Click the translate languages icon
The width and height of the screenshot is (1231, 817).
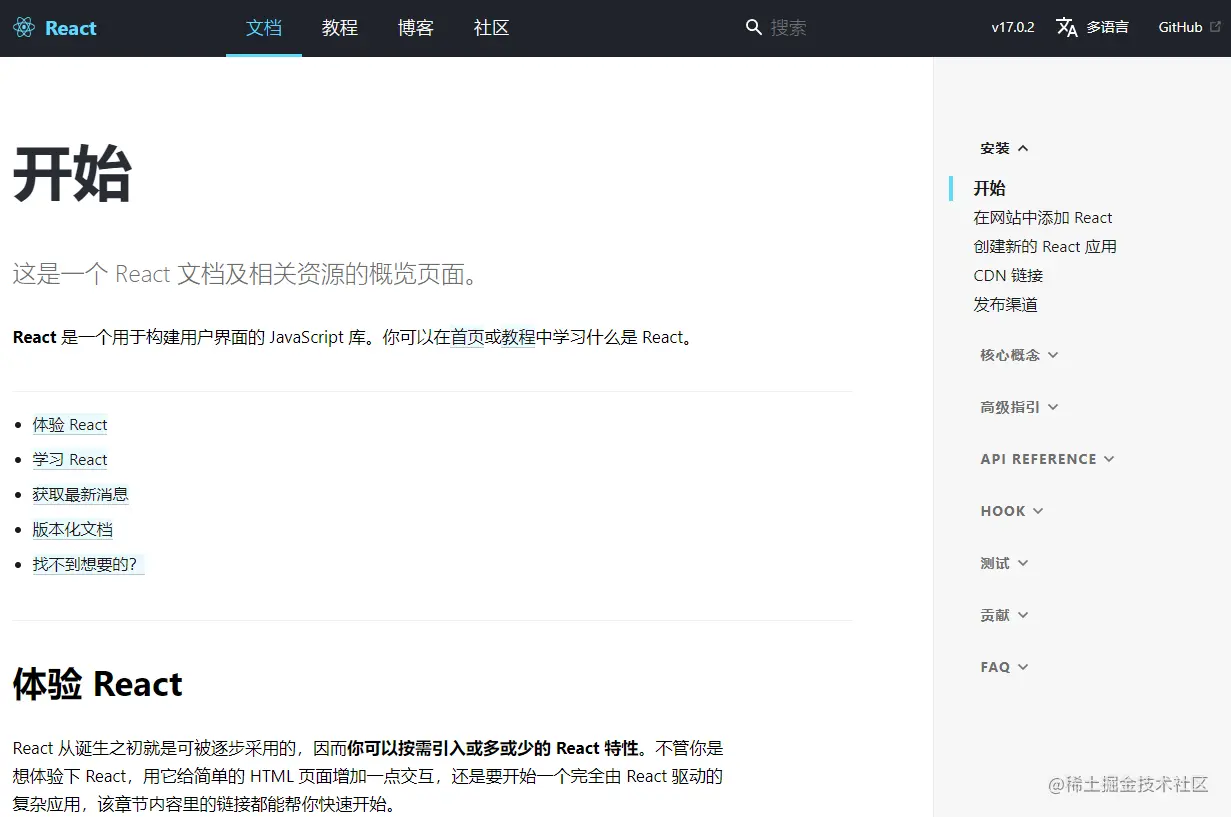tap(1067, 27)
